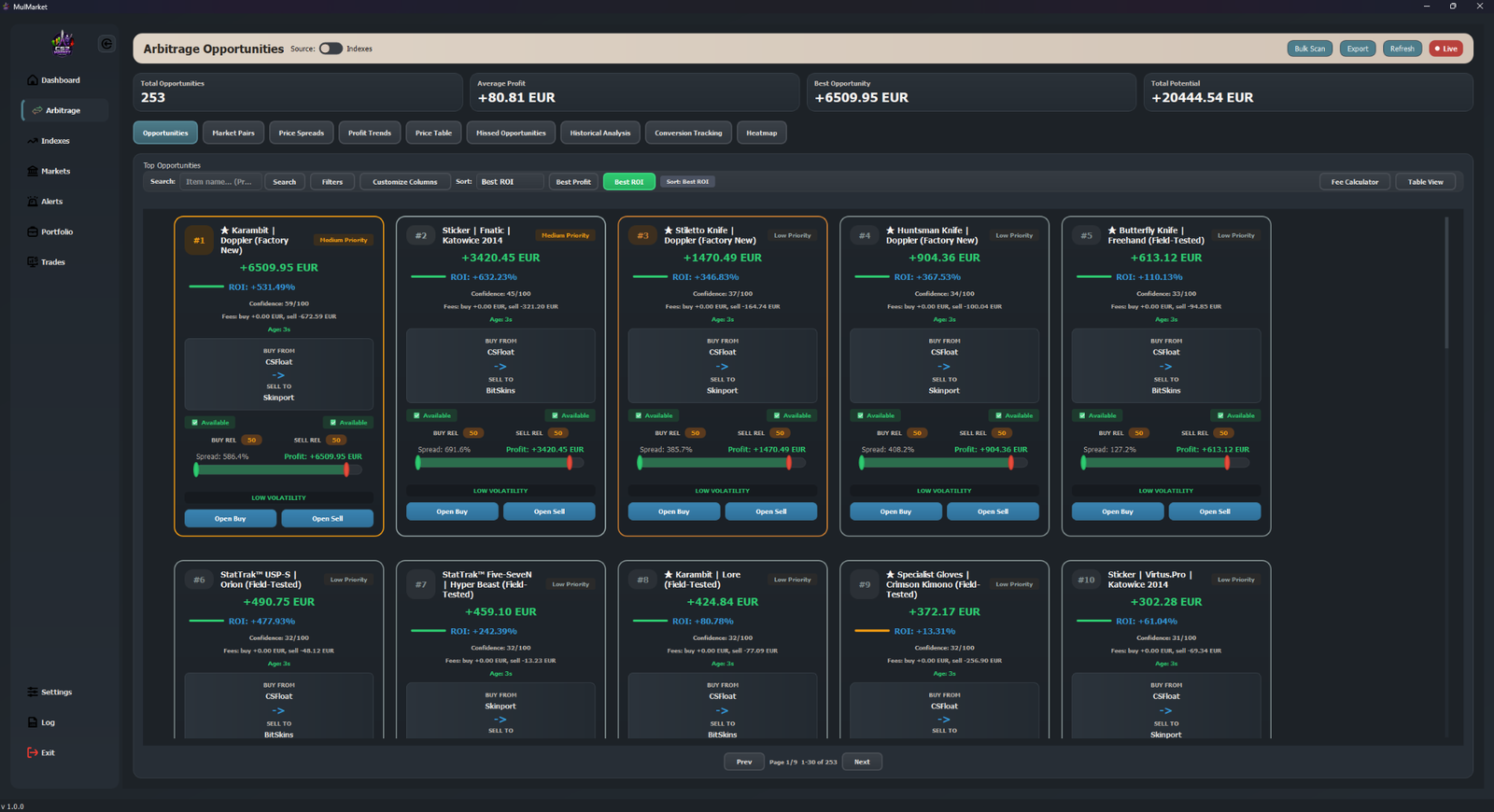Toggle the buy-side Available checkbox on Karambit Doppler card
The width and height of the screenshot is (1494, 812).
pos(195,423)
